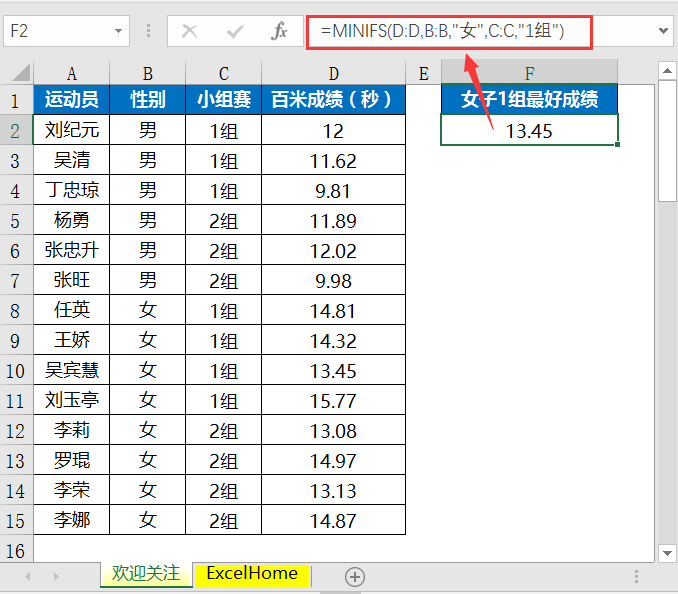Click score cell 14.97
678x594 pixels.
coord(333,460)
